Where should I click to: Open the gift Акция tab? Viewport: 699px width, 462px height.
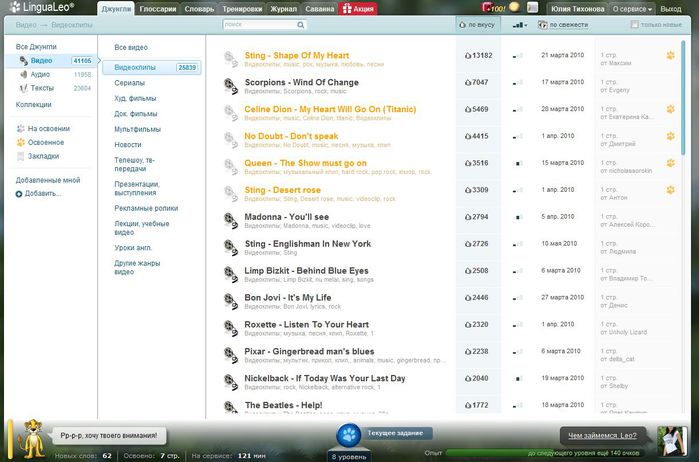click(x=358, y=8)
